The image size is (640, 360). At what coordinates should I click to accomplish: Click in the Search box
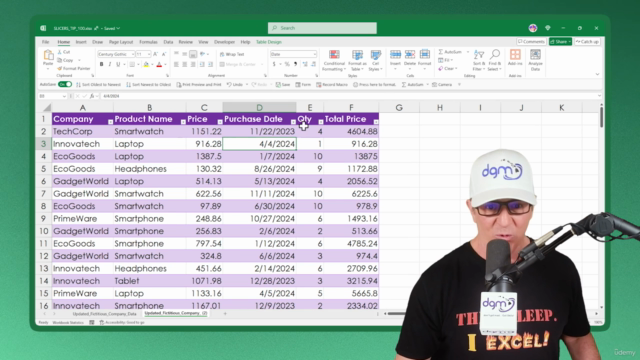point(322,28)
